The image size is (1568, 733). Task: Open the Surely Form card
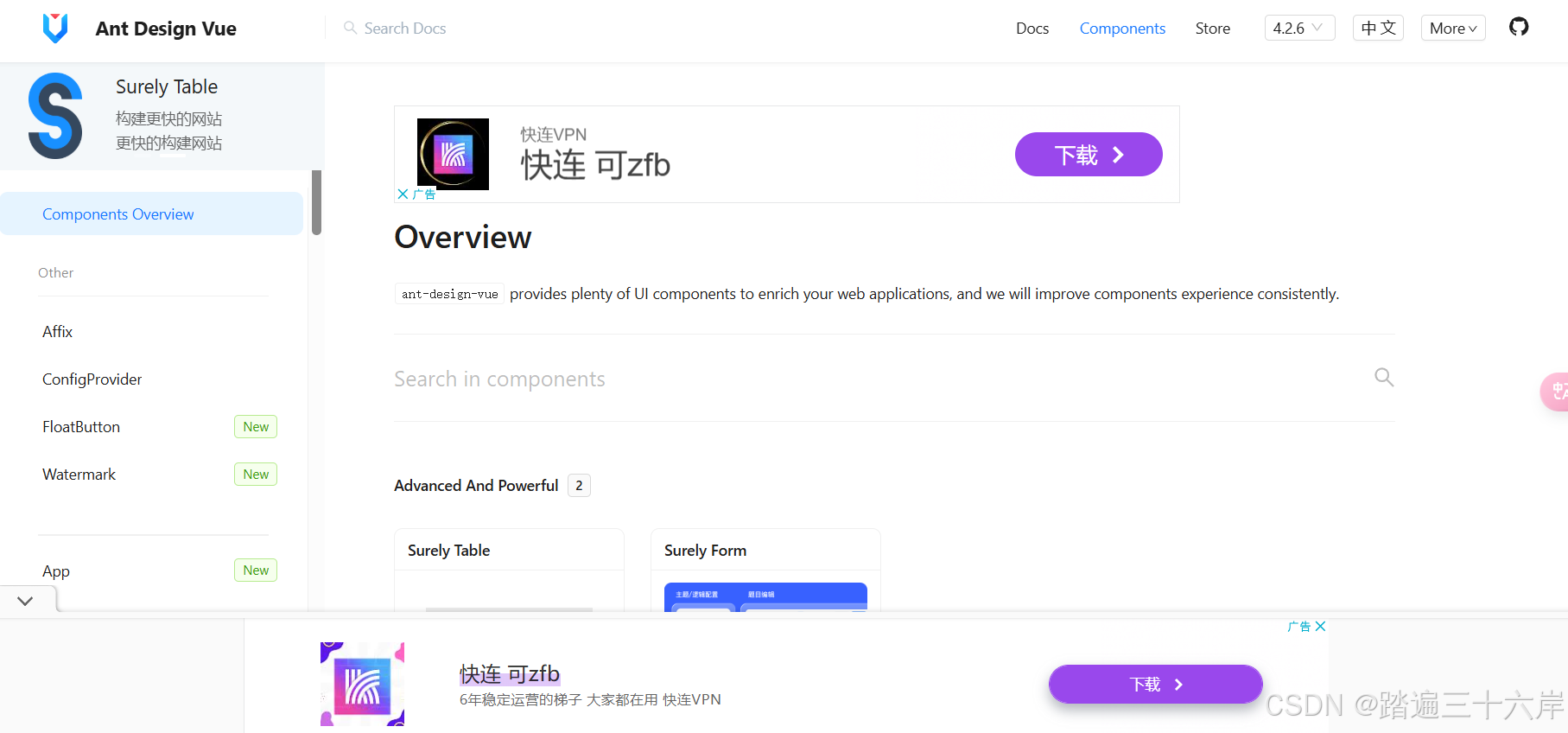[x=765, y=570]
